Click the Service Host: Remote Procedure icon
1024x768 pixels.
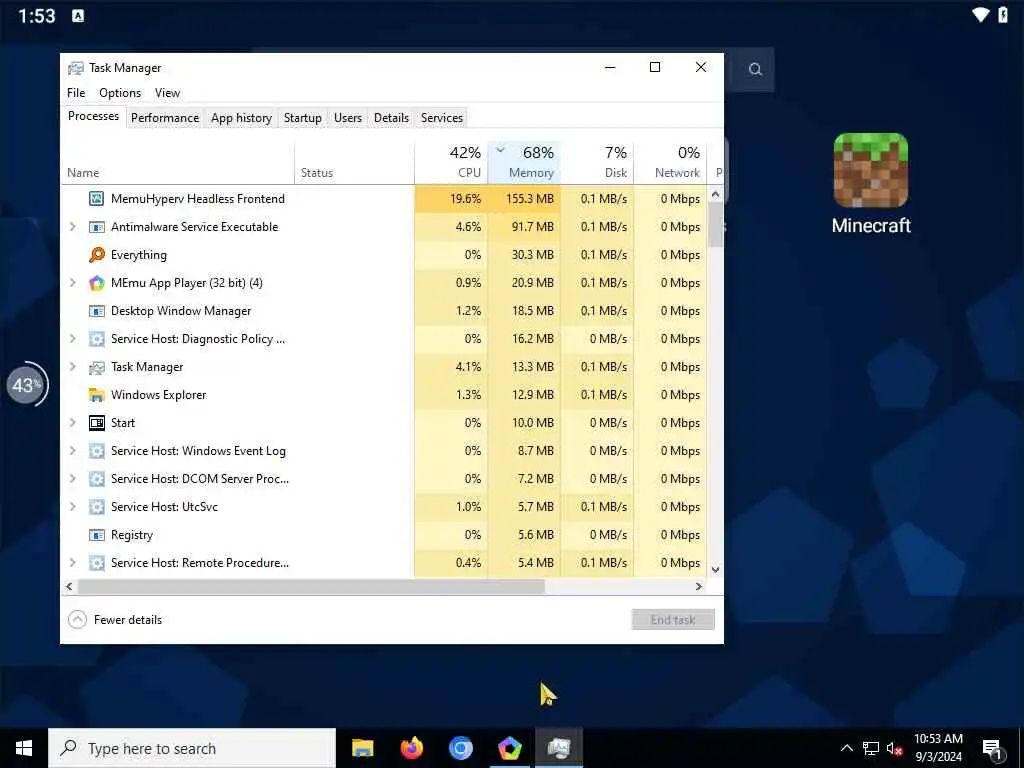point(97,563)
